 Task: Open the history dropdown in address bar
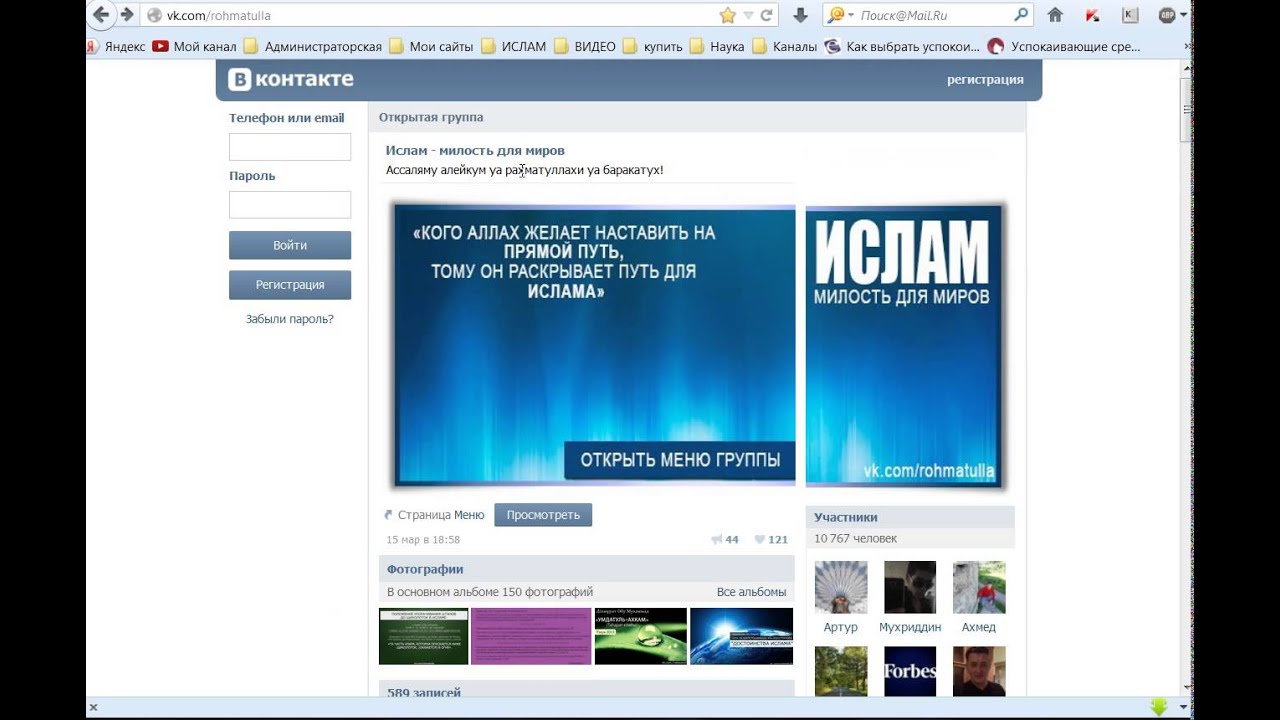click(748, 15)
